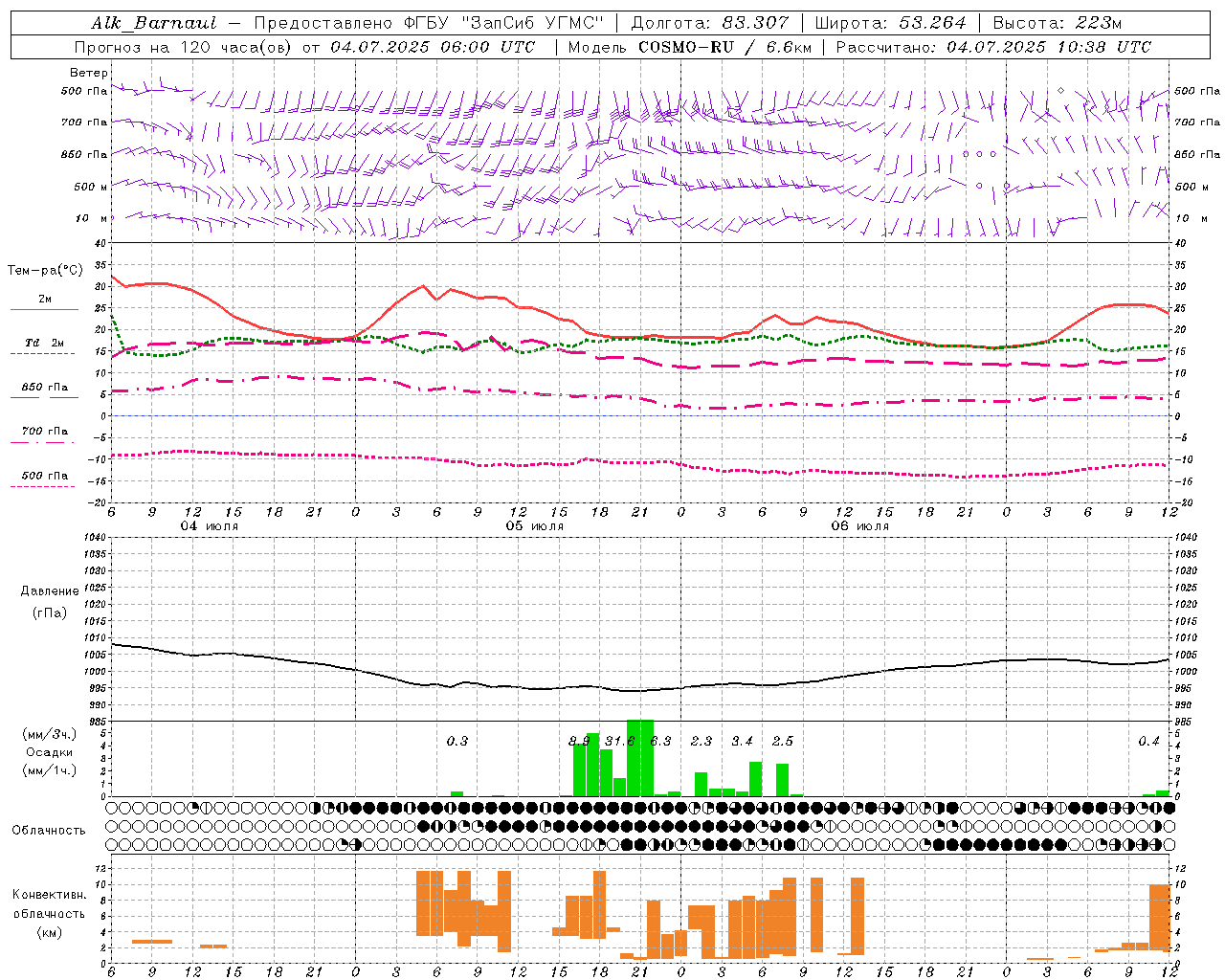Click the 'Долгота: 83.307' longitude value
This screenshot has width=1225, height=980.
tap(710, 23)
